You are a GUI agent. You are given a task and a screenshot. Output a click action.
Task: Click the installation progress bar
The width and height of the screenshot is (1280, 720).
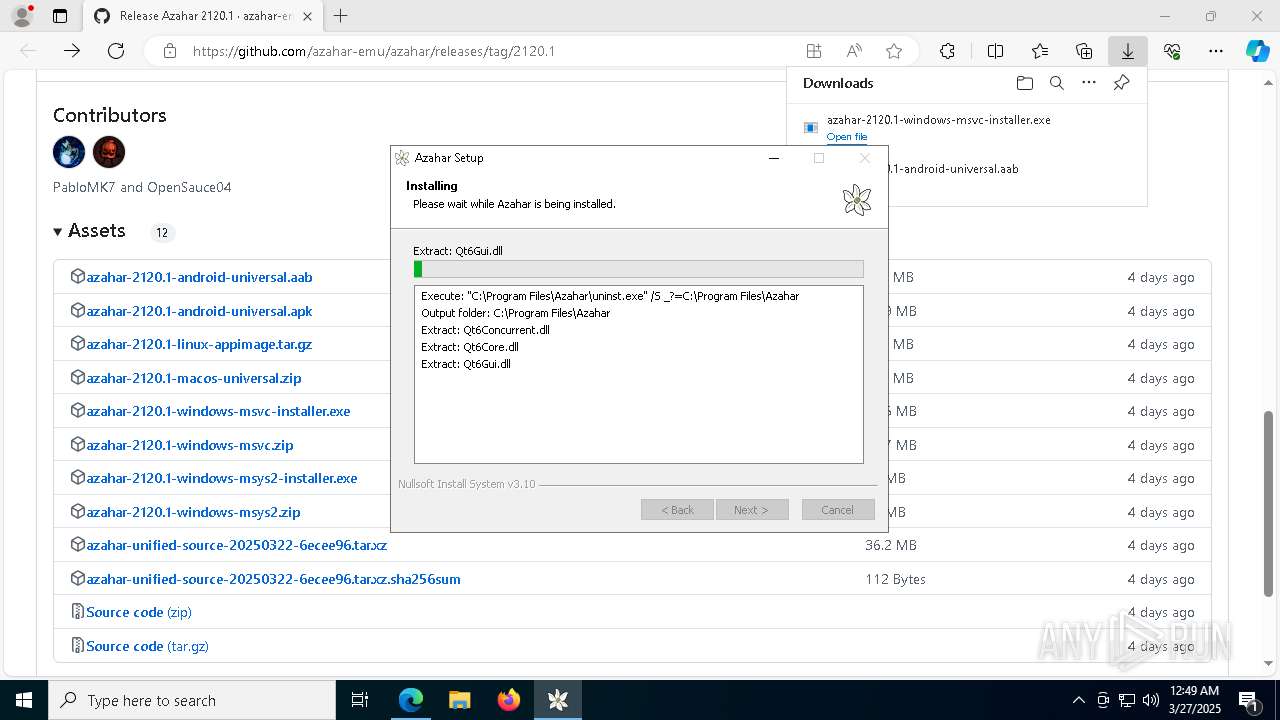tap(638, 269)
